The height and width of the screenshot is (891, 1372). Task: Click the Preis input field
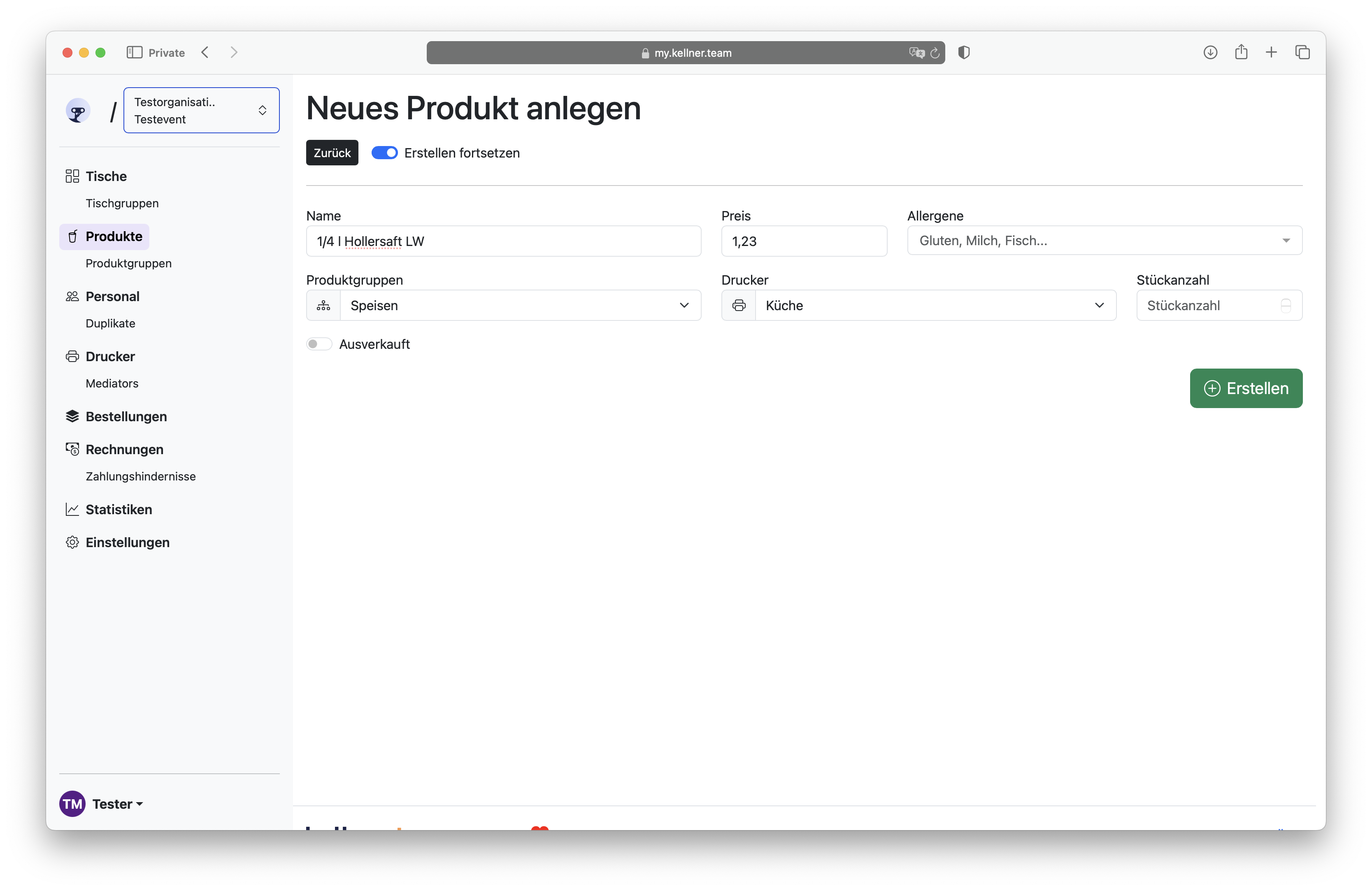(x=804, y=241)
